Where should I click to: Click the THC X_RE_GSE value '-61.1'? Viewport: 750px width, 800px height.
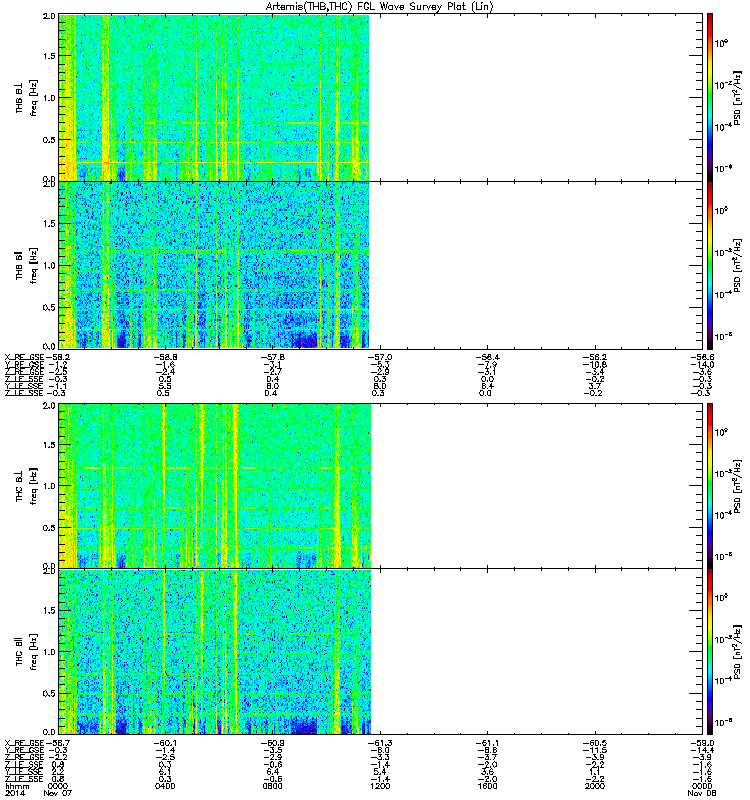487,743
